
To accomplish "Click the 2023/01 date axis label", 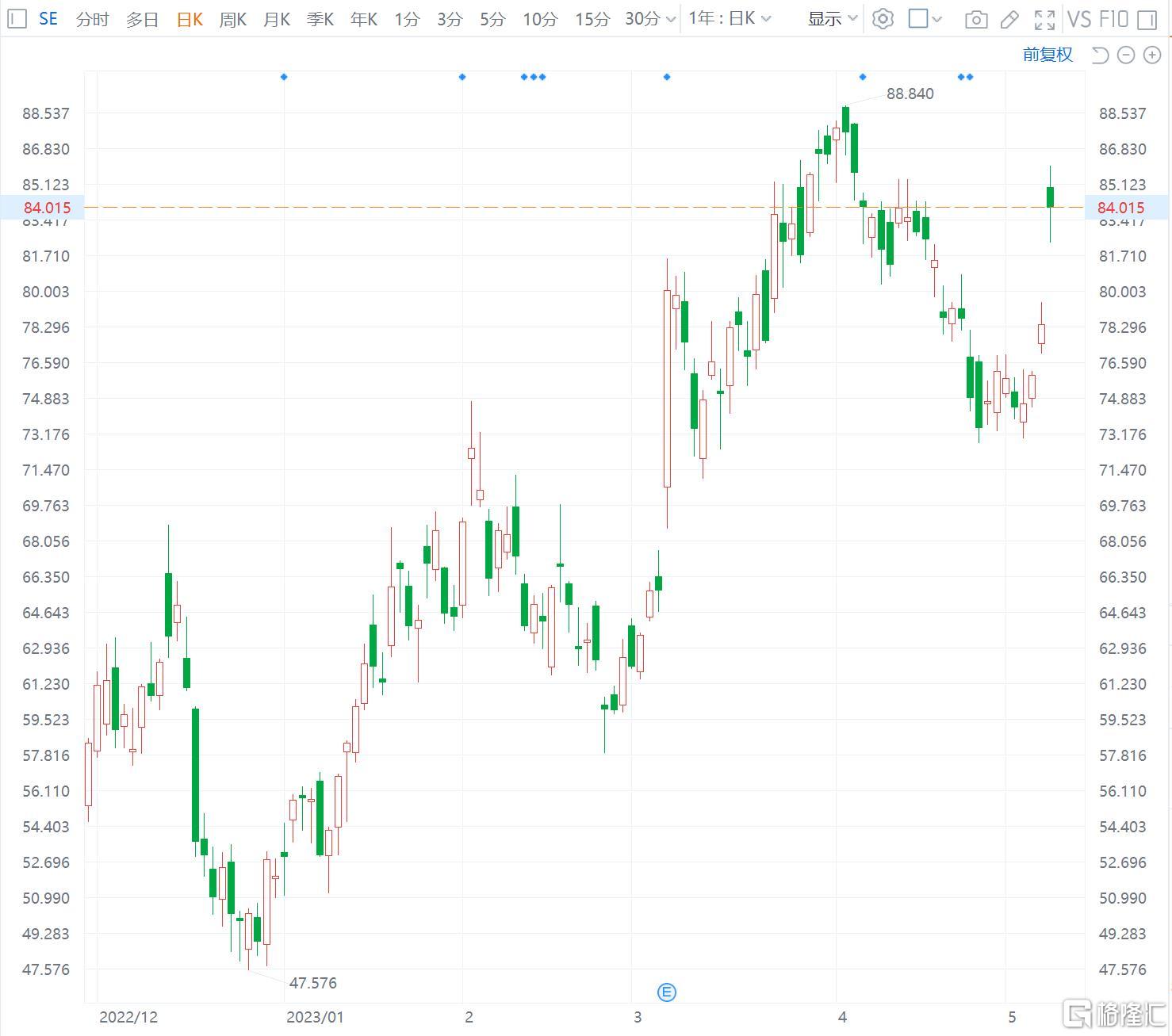I will [x=315, y=1017].
